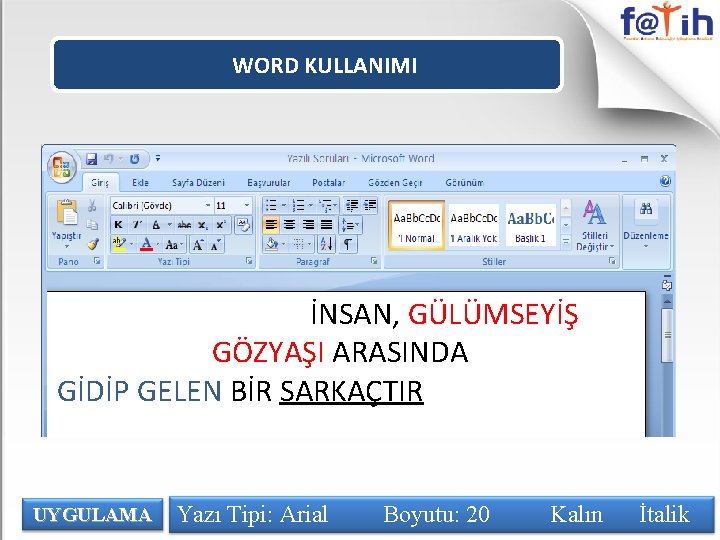
Task: Toggle underline A formatting
Action: click(x=156, y=225)
